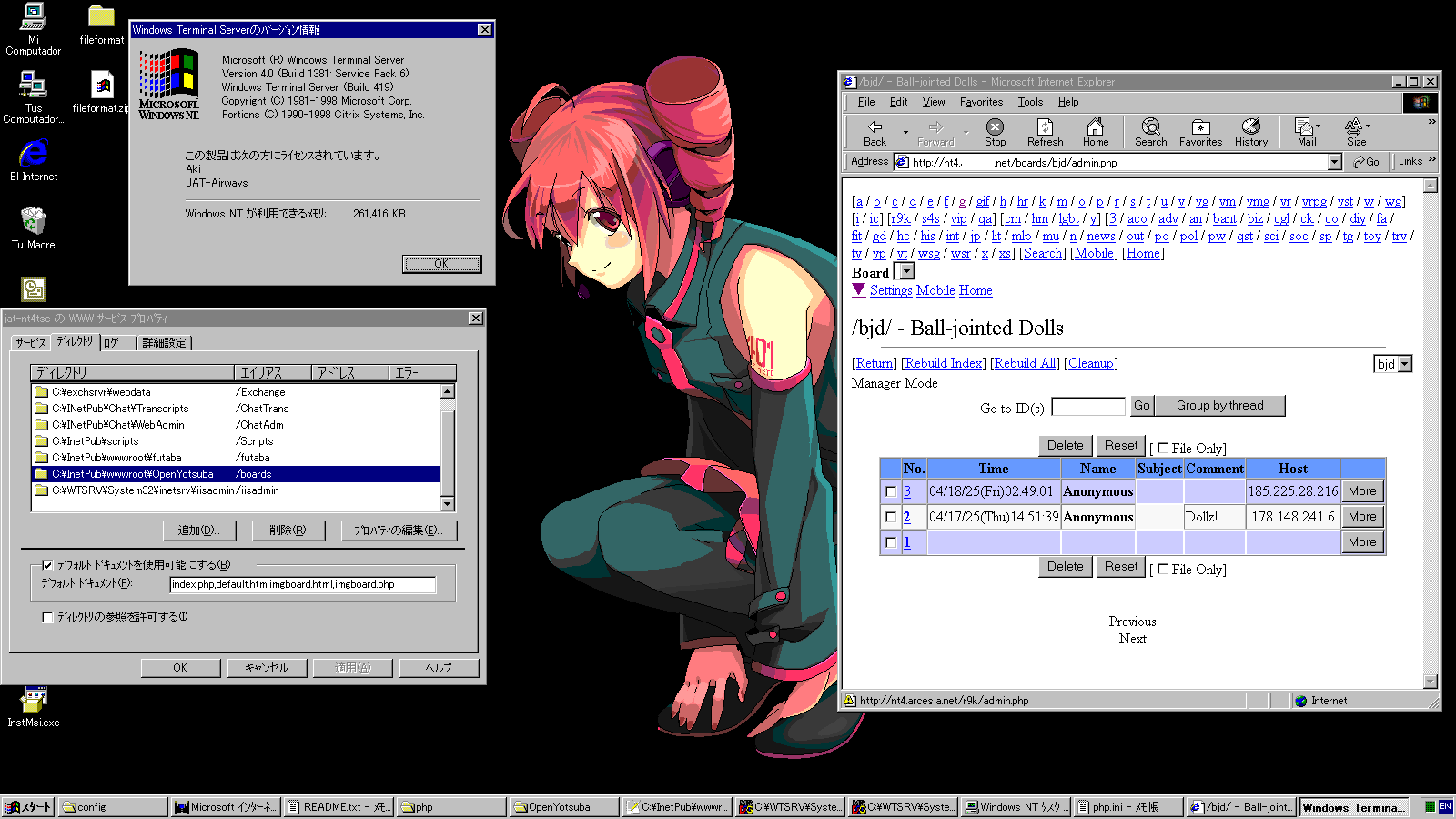The height and width of the screenshot is (819, 1456).
Task: Switch to the ログ tab in properties dialog
Action: coord(113,342)
